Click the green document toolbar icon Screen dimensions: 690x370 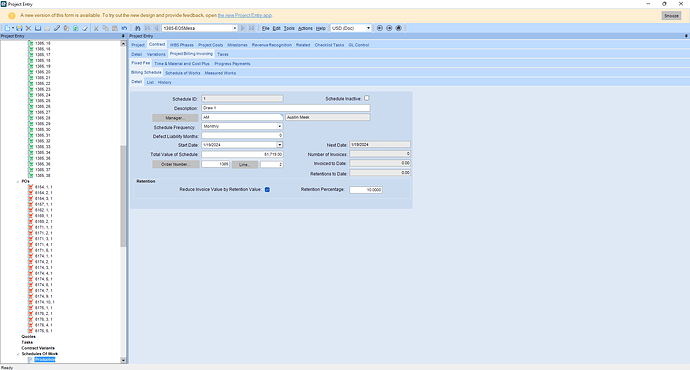click(76, 28)
